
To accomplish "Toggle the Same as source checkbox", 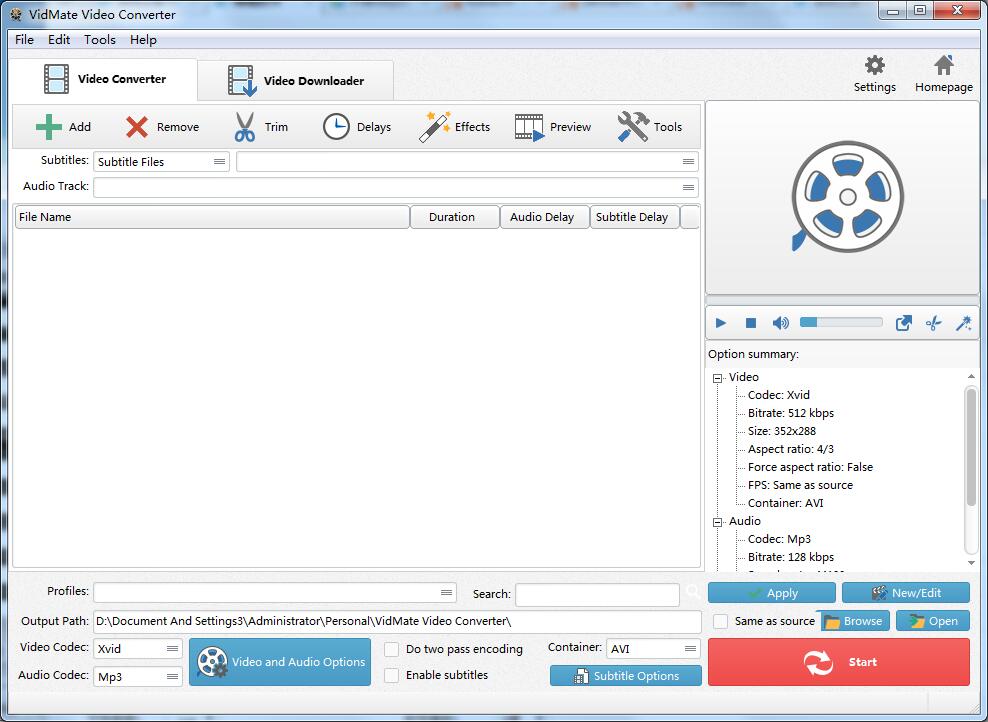I will 719,621.
